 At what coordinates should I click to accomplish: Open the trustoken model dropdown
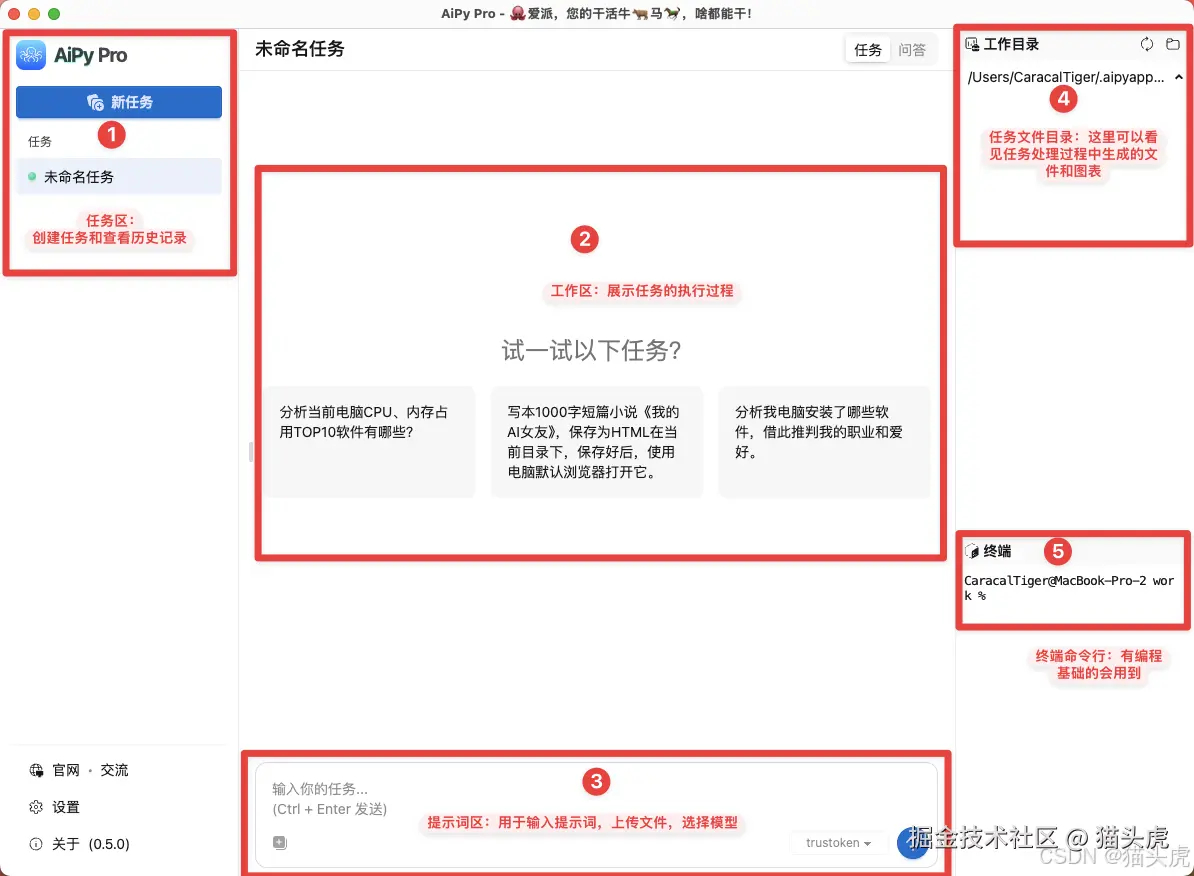tap(837, 842)
